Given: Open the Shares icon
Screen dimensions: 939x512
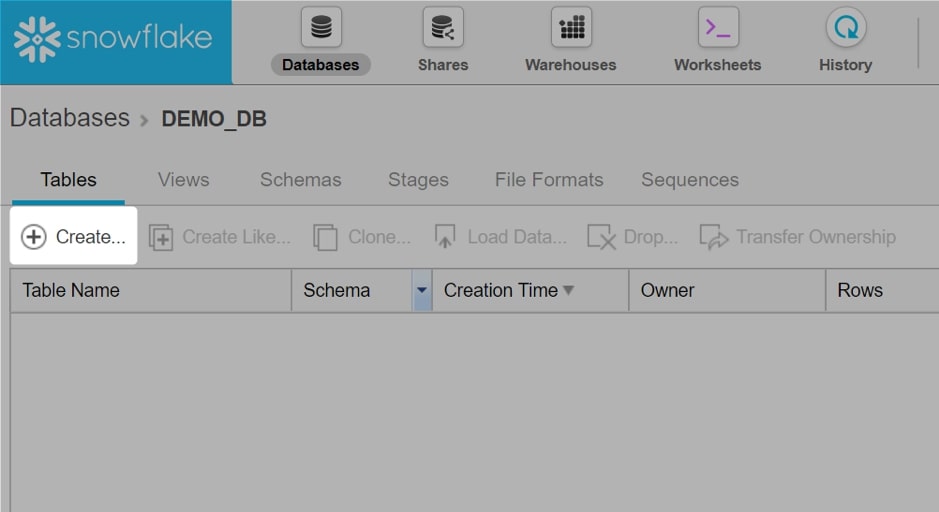Looking at the screenshot, I should pos(443,27).
